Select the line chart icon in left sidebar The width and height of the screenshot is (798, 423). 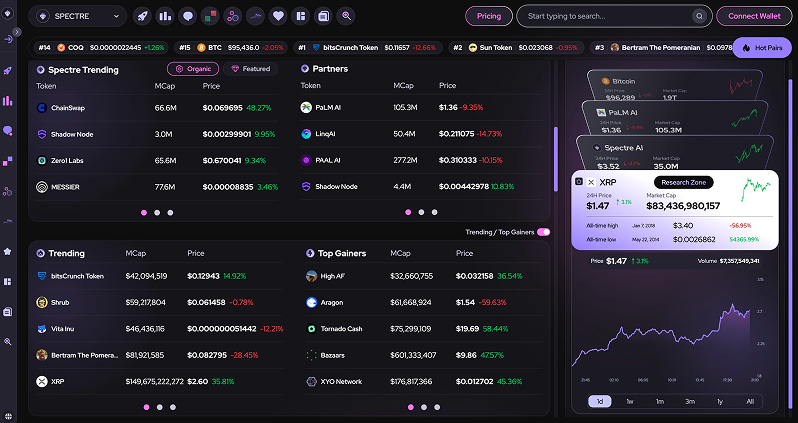coord(8,221)
